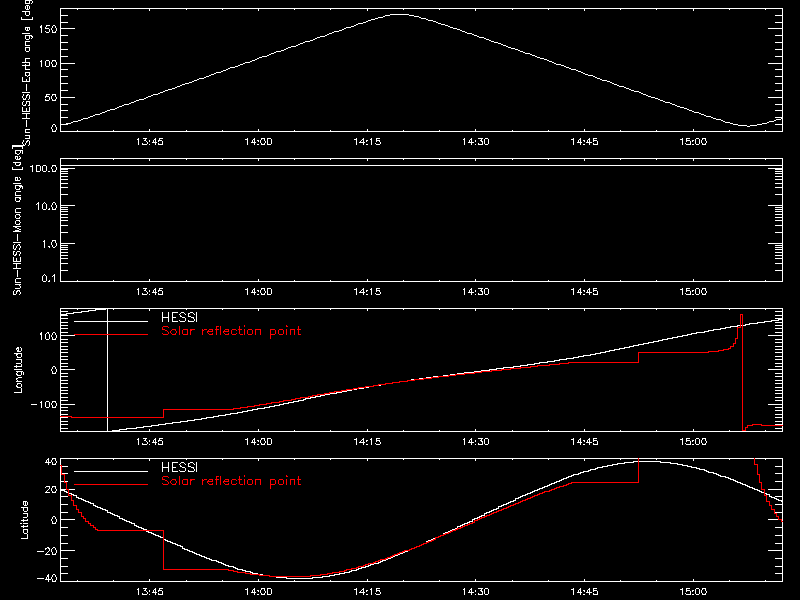Click 15:00 time label under Latitude plot

click(x=693, y=592)
